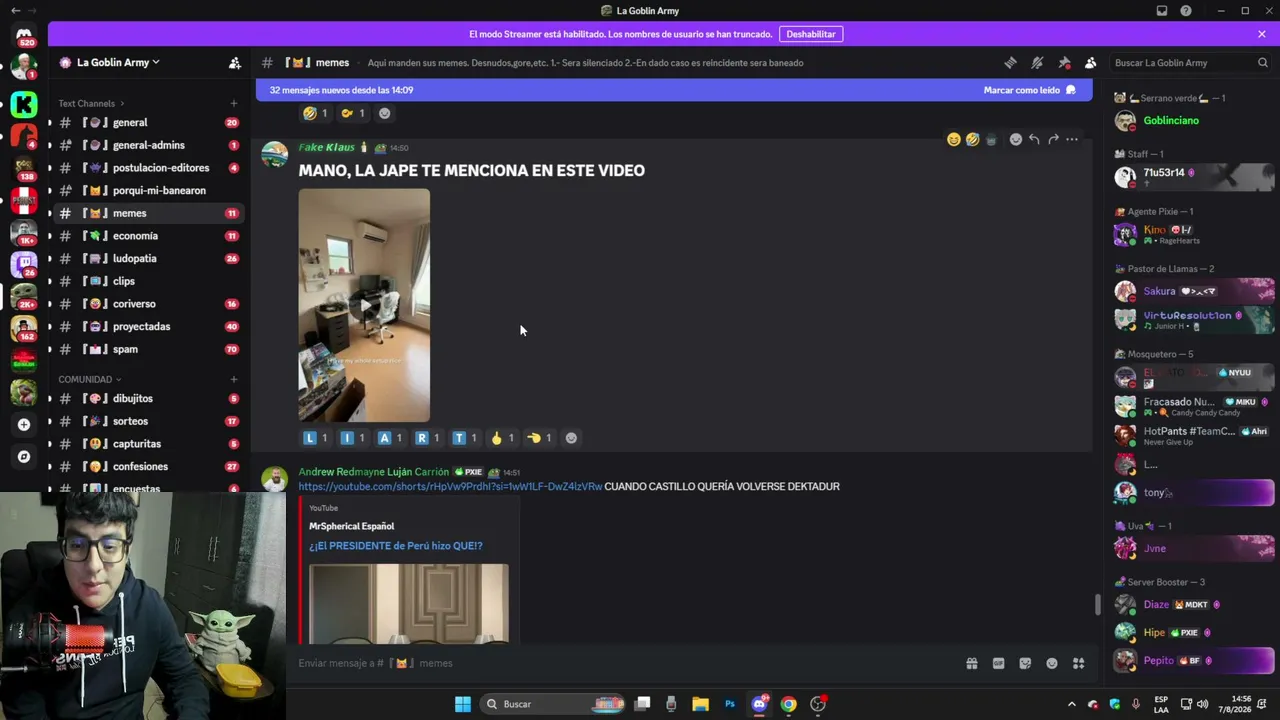1280x720 pixels.
Task: Toggle the member list icon
Action: pyautogui.click(x=1091, y=62)
